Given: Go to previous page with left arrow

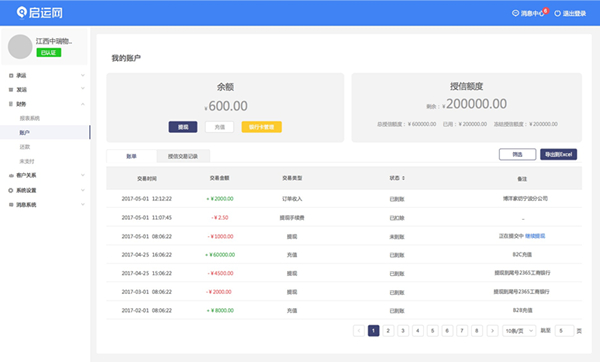Looking at the screenshot, I should pyautogui.click(x=359, y=331).
